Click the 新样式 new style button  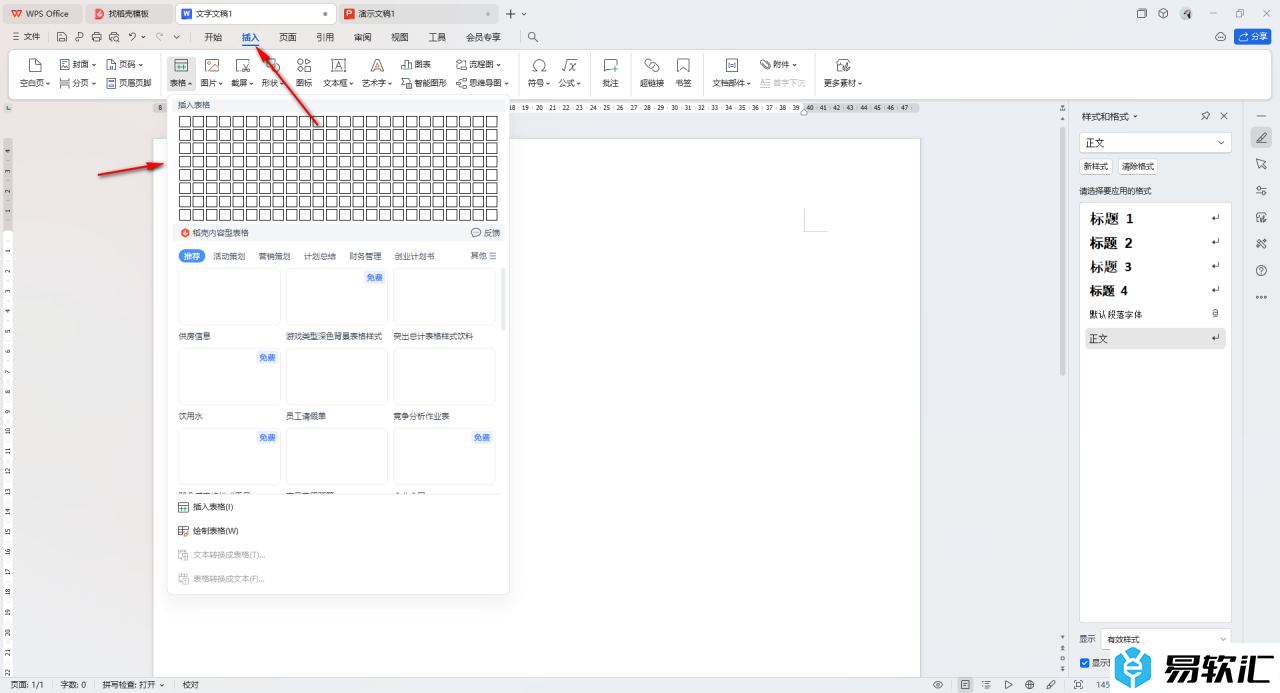[x=1096, y=167]
